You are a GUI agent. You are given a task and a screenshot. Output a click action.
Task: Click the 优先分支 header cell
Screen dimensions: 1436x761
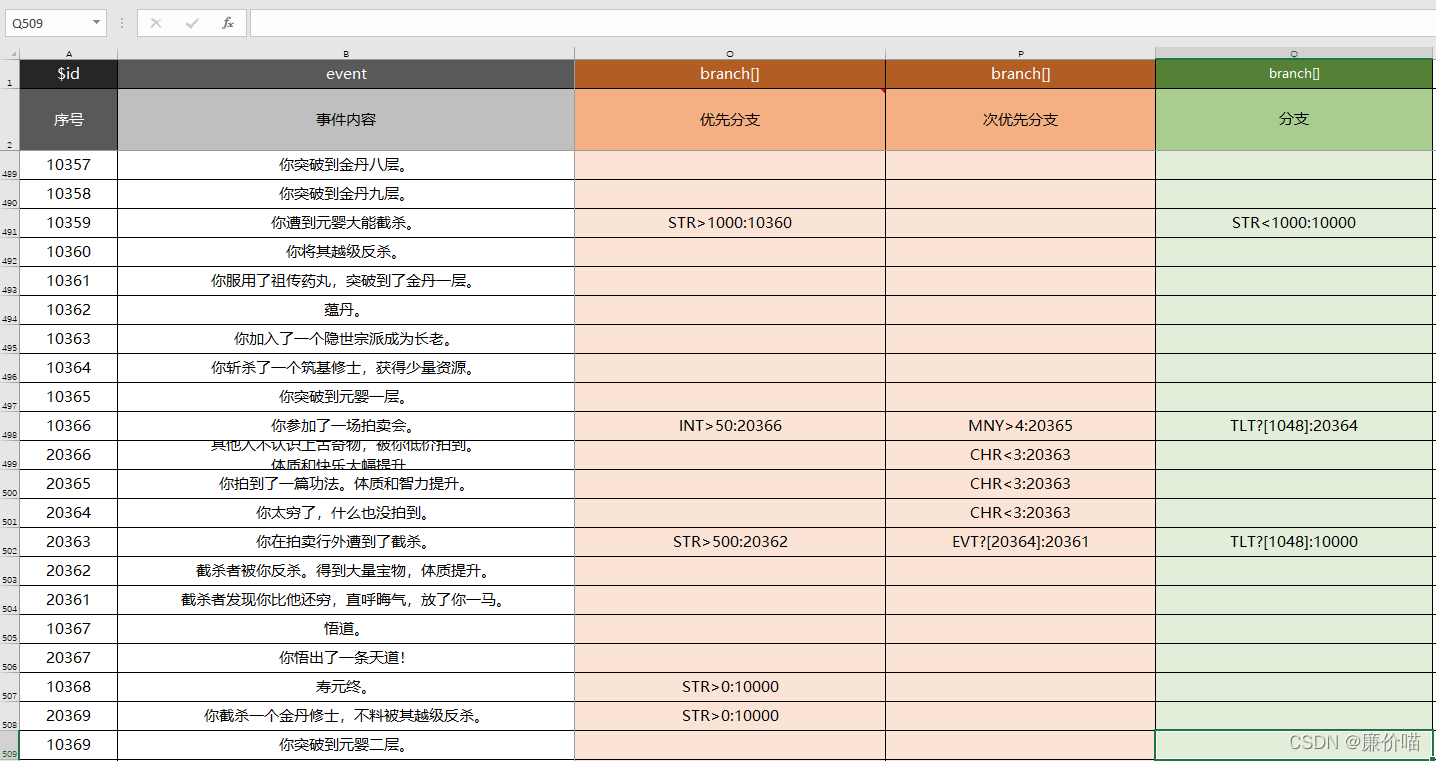730,120
